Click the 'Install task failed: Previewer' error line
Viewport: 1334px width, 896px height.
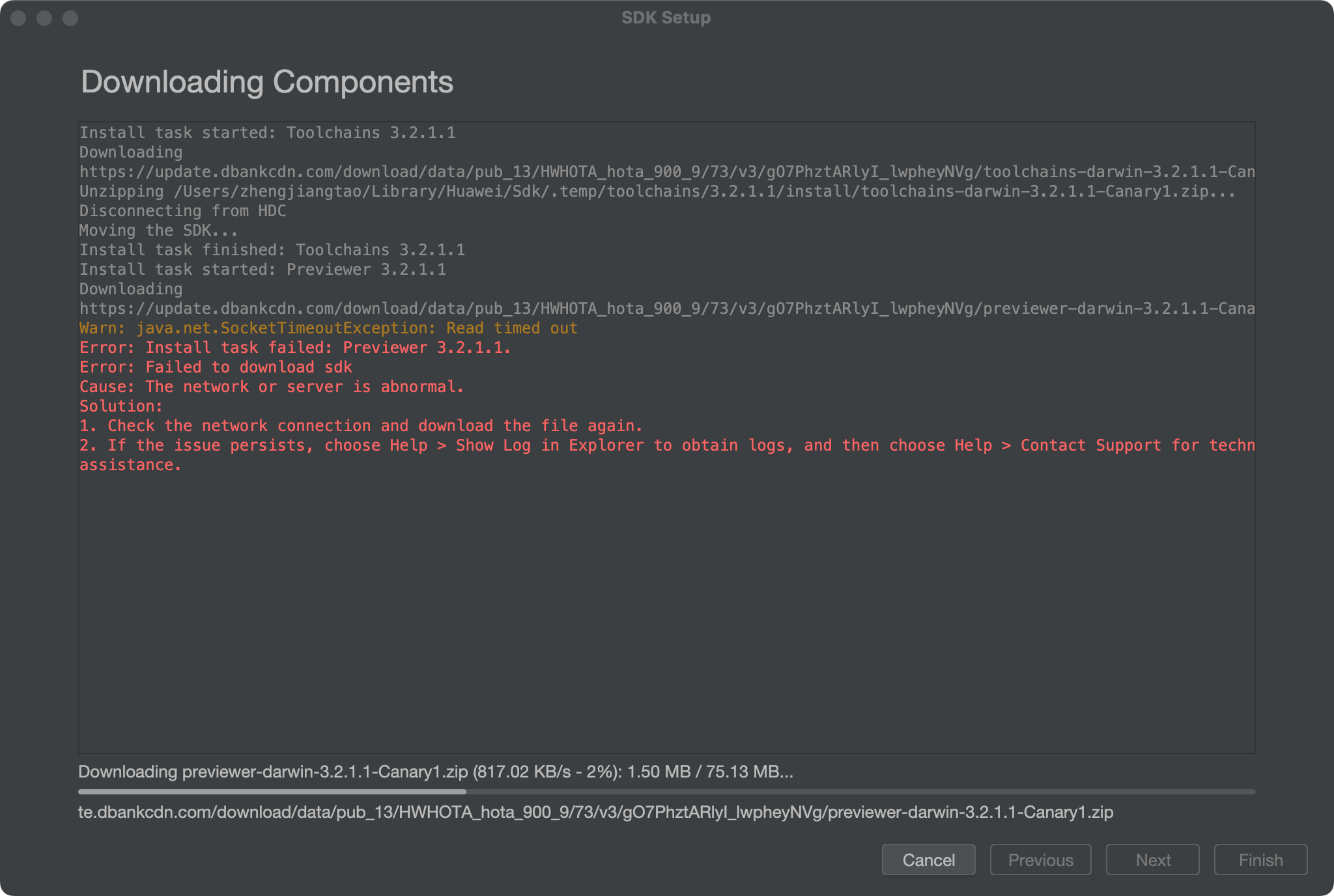coord(295,348)
